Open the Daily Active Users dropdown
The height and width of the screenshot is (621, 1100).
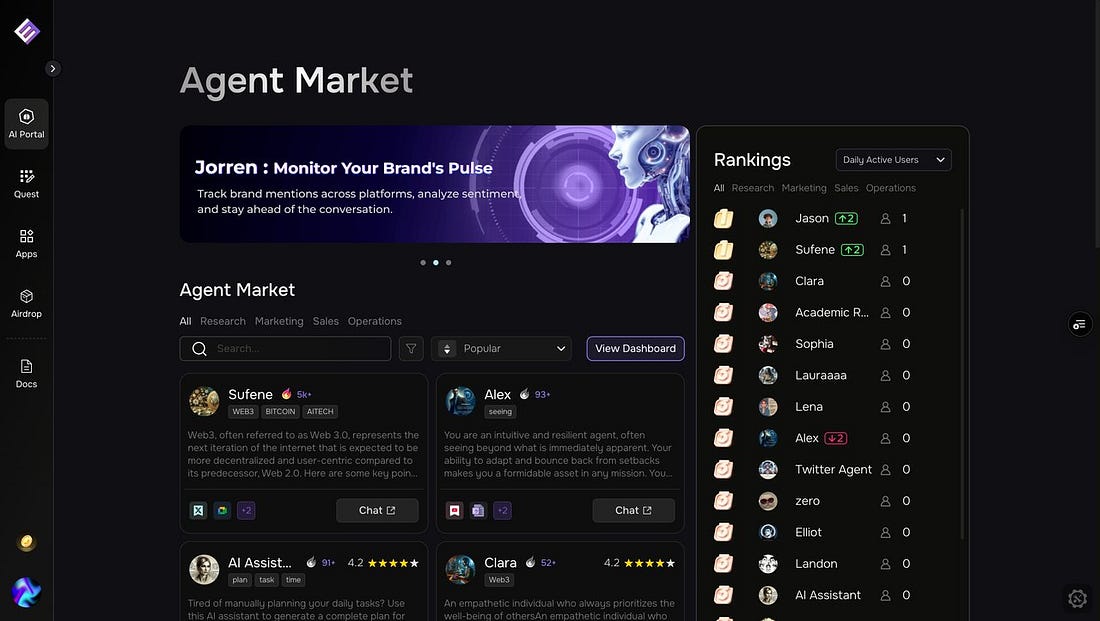(x=893, y=160)
